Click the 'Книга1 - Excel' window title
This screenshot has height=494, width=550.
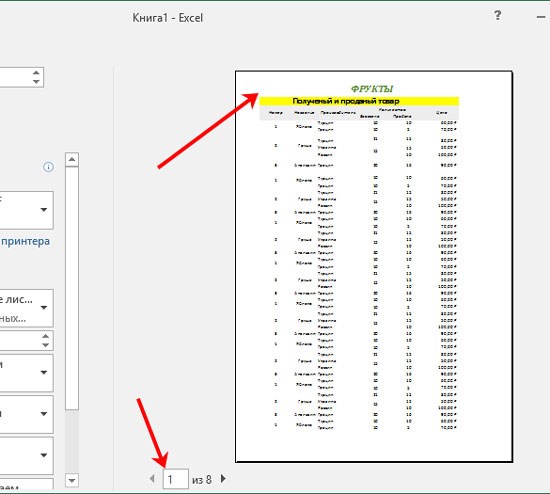168,18
